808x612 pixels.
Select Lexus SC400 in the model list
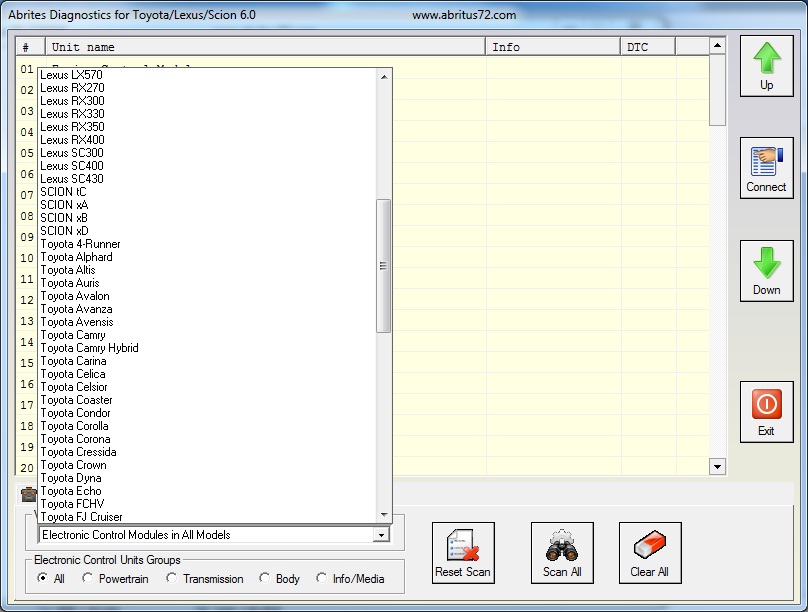click(208, 166)
